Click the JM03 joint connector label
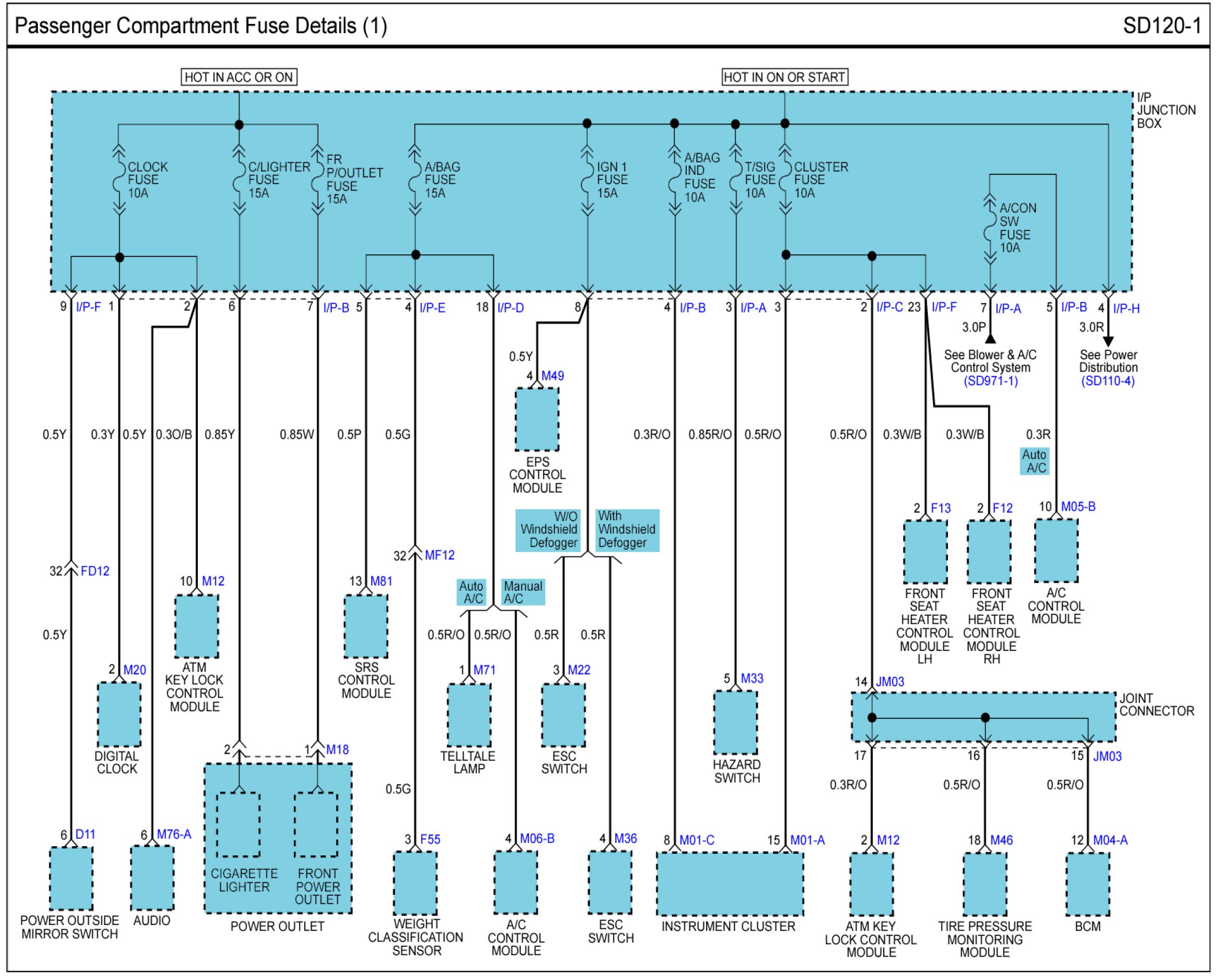 click(889, 682)
